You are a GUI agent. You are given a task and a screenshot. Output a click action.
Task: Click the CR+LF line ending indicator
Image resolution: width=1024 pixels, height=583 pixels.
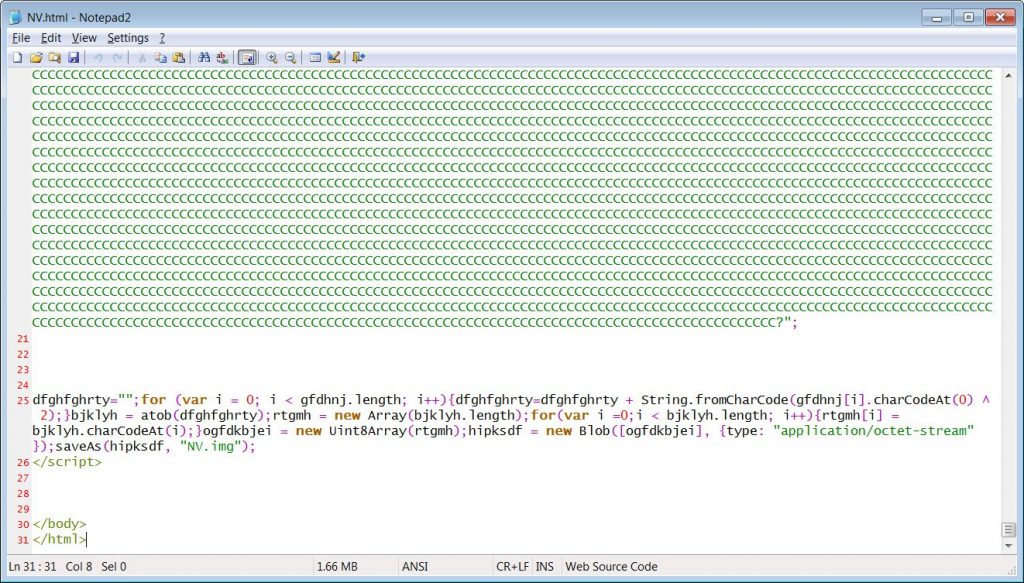pos(513,567)
